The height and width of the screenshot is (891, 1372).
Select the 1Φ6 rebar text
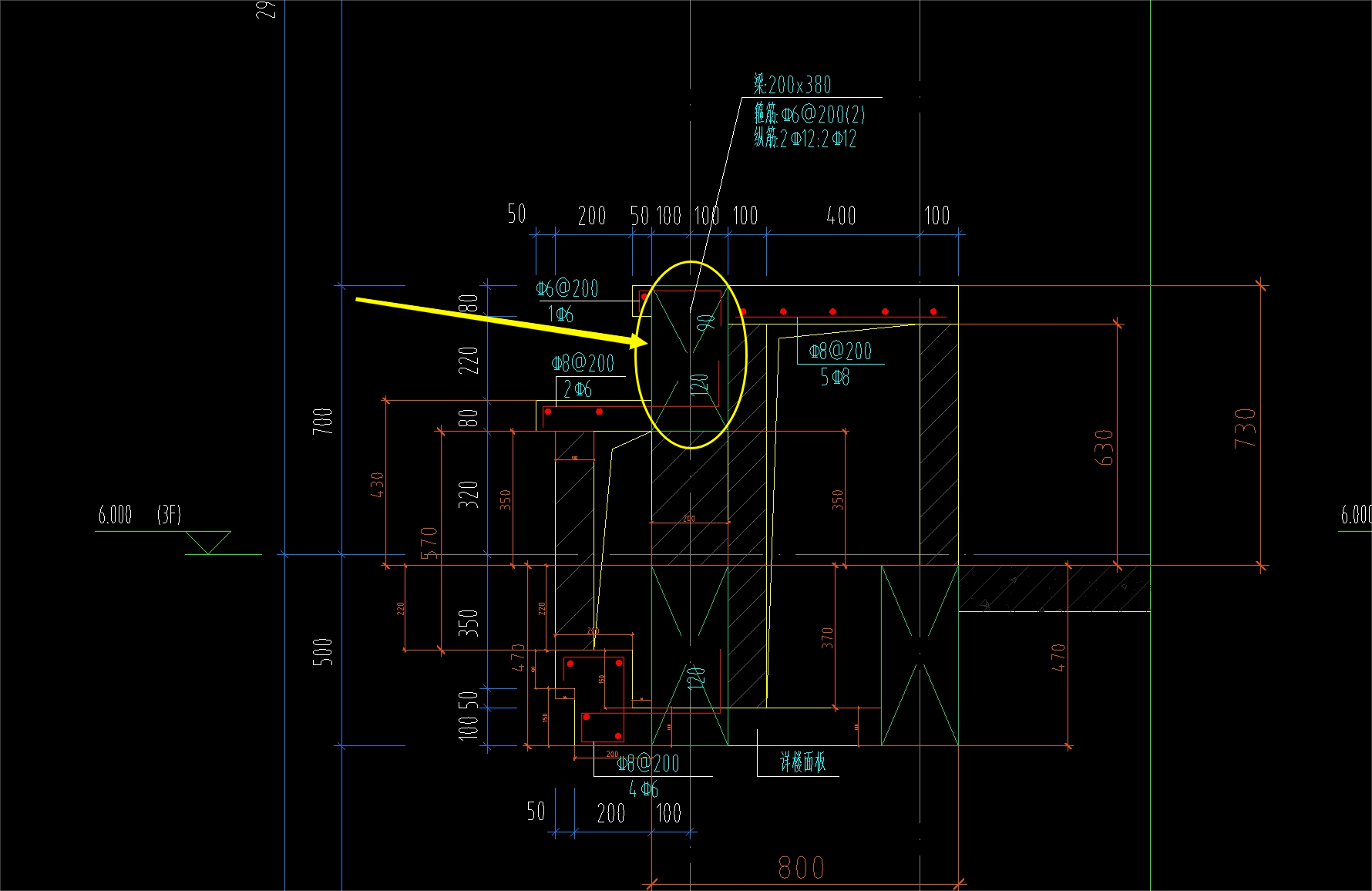(560, 314)
